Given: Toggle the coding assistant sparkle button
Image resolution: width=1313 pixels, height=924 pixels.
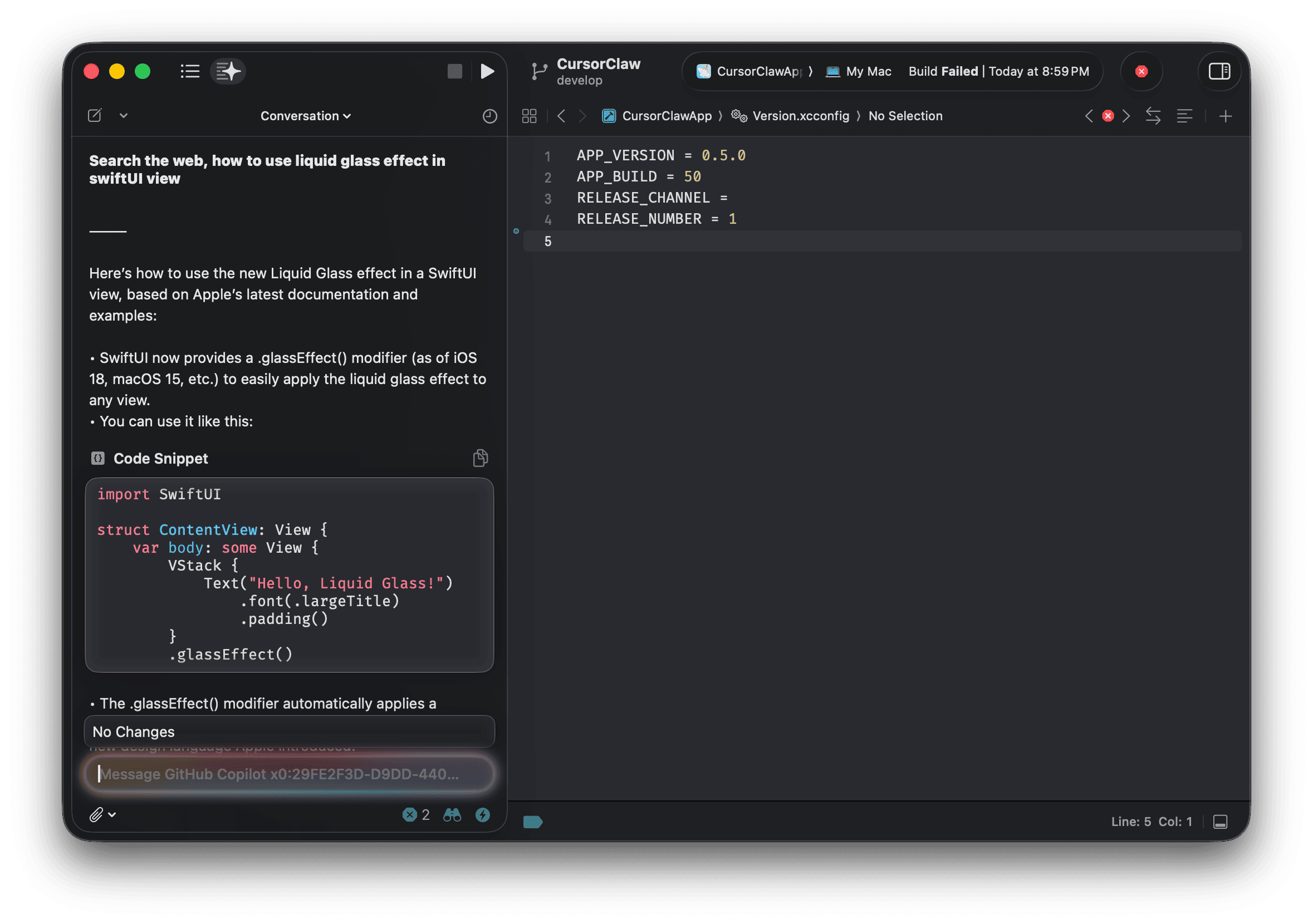Looking at the screenshot, I should [228, 71].
